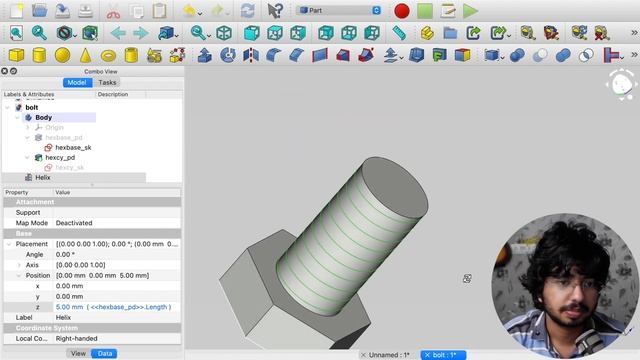Collapse the Body tree node

18,118
